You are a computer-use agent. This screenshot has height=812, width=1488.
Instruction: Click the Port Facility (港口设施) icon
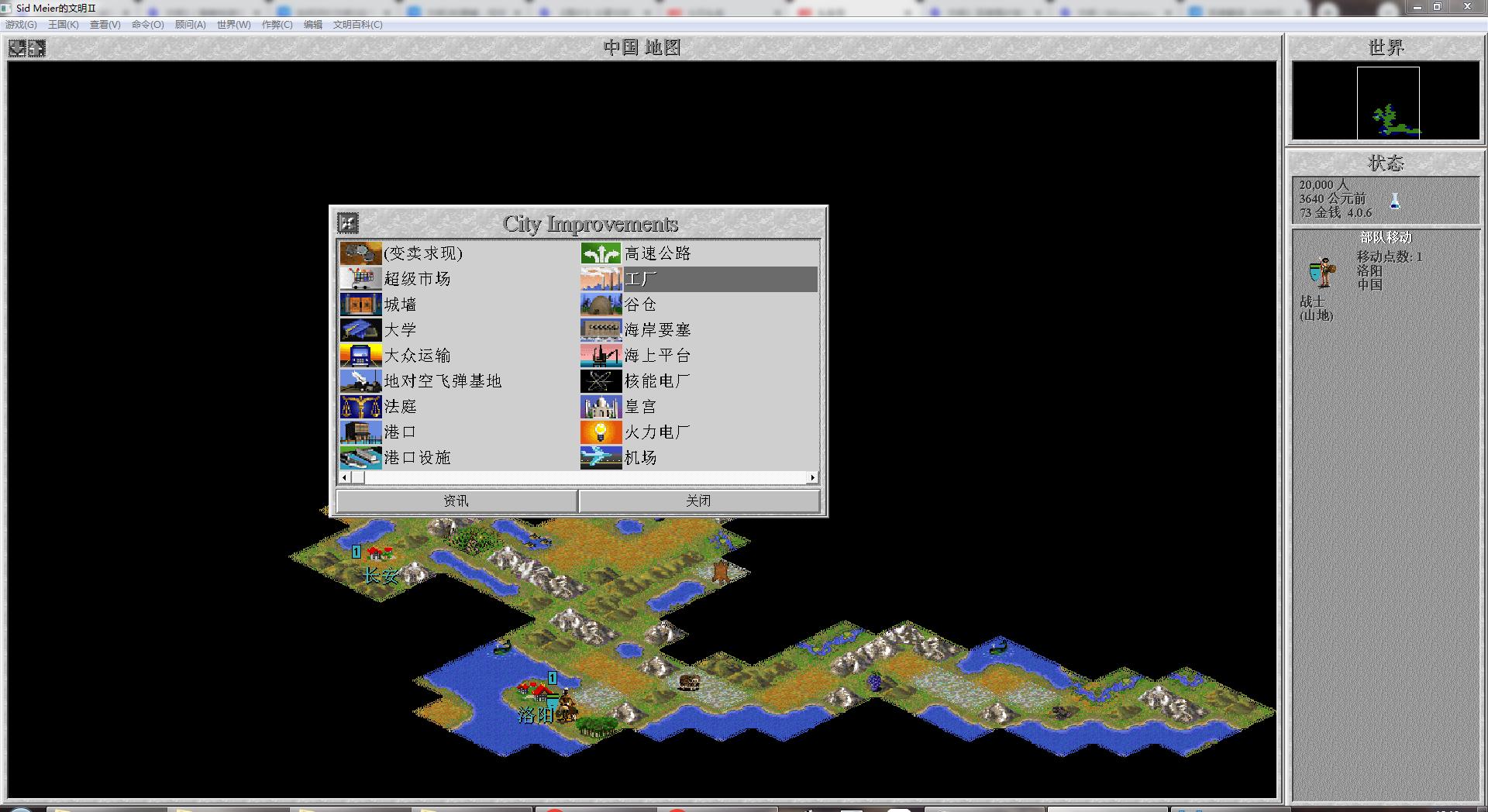pos(360,458)
